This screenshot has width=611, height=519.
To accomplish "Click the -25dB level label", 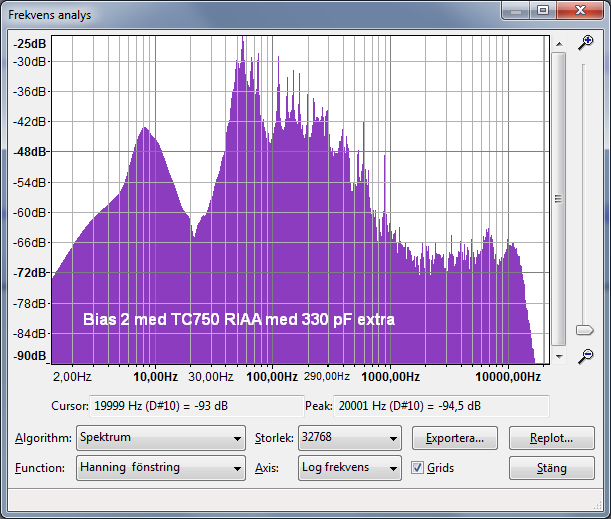I will tap(30, 44).
